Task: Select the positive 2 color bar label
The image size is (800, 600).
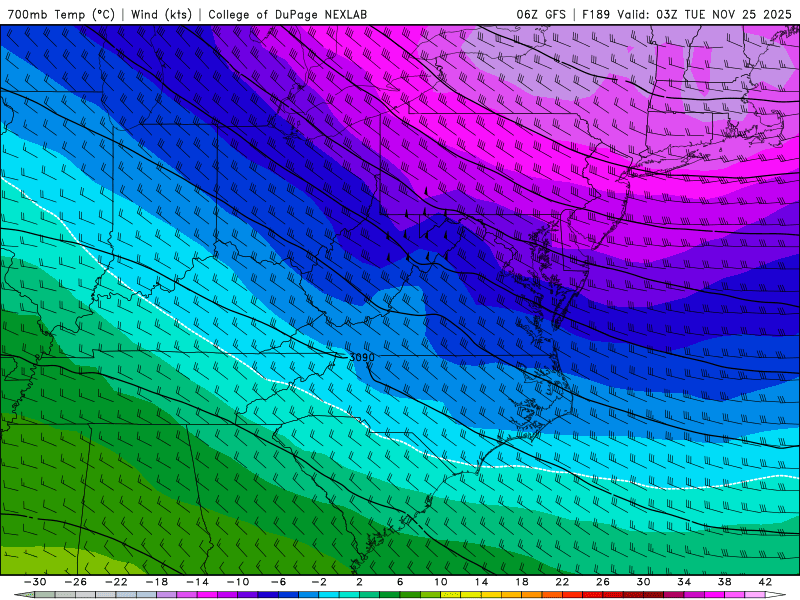Action: pyautogui.click(x=359, y=582)
